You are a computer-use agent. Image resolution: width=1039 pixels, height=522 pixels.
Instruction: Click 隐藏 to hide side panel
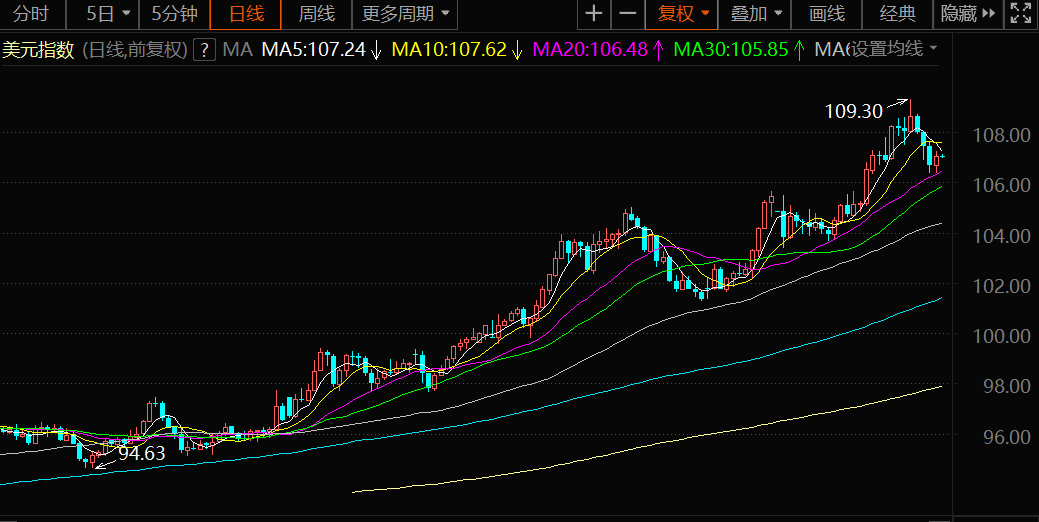968,14
